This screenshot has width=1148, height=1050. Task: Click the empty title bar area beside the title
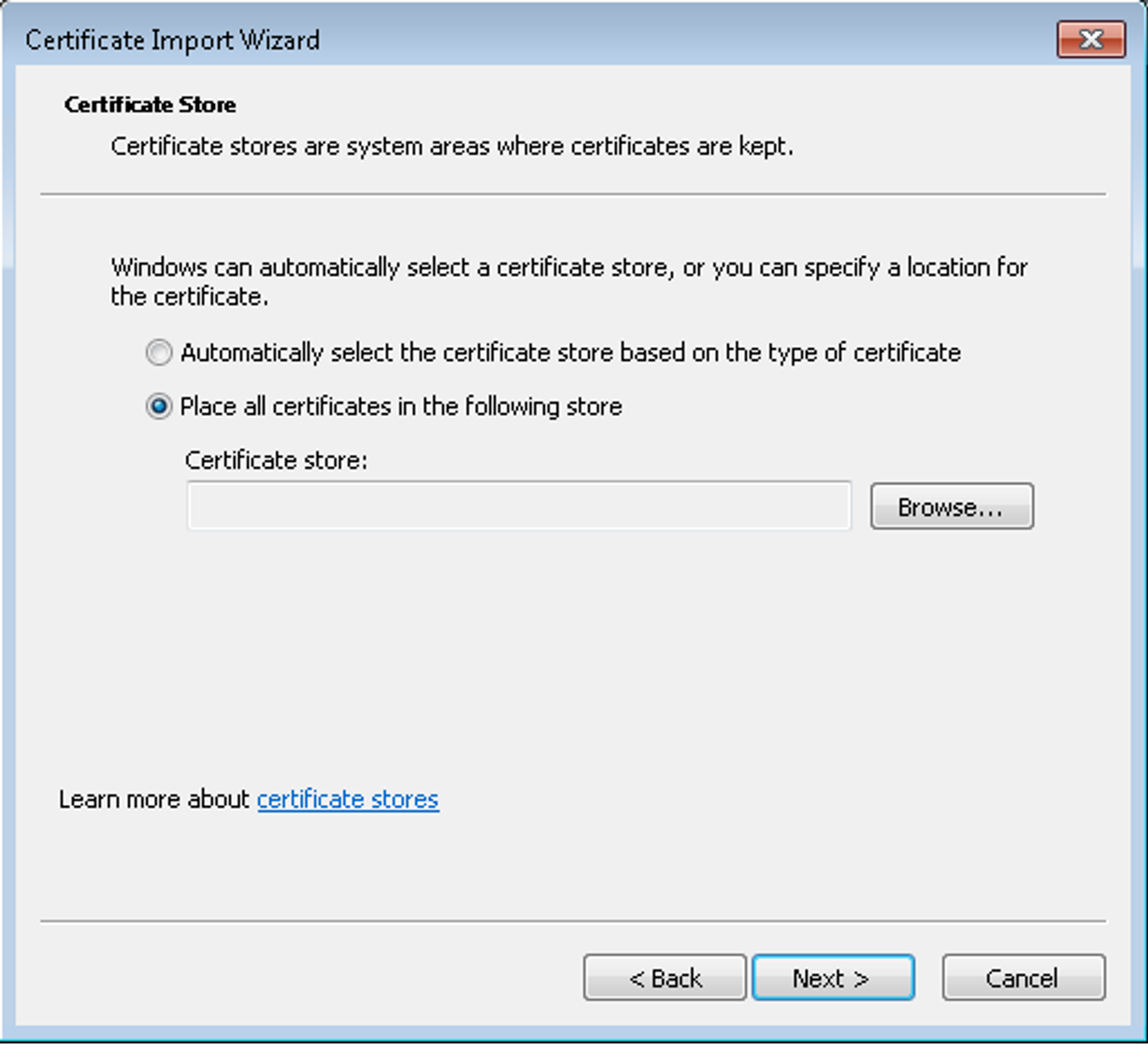682,40
